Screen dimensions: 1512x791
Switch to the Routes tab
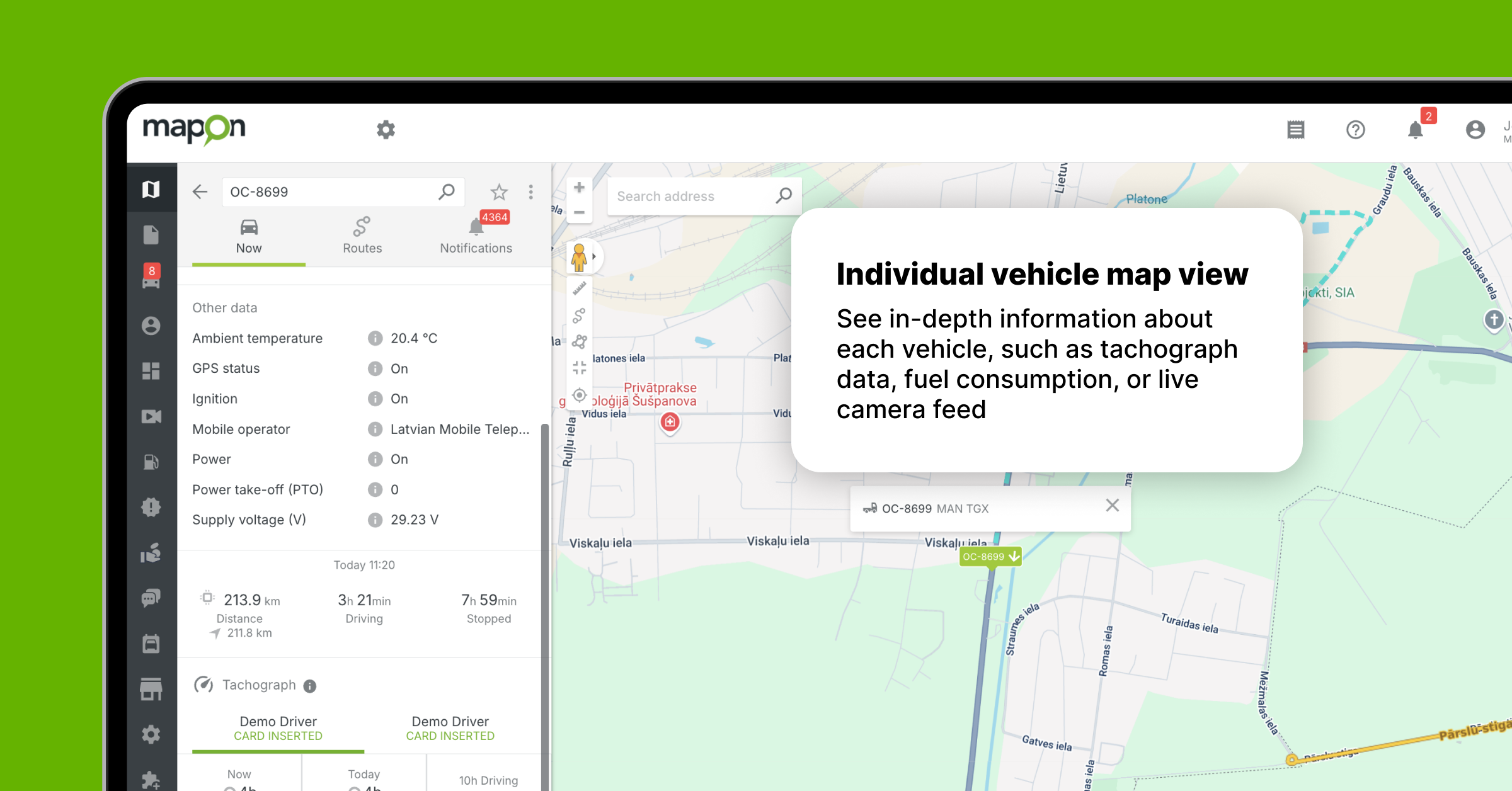coord(362,236)
